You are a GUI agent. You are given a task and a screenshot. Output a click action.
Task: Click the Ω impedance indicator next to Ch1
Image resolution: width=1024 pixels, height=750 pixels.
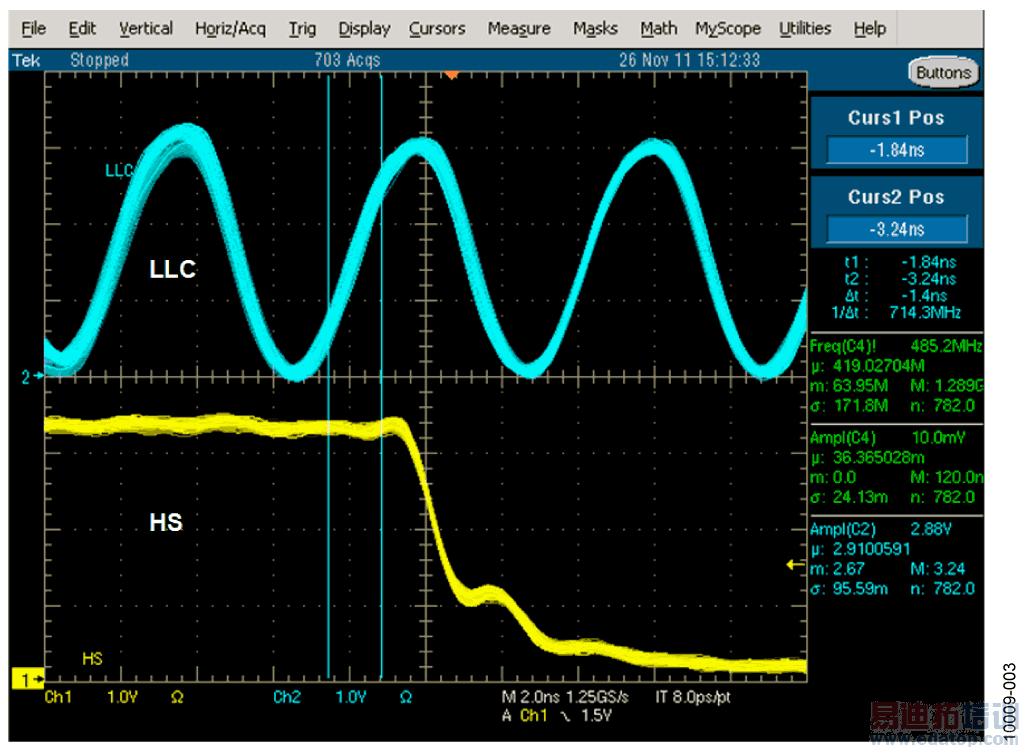click(x=177, y=697)
